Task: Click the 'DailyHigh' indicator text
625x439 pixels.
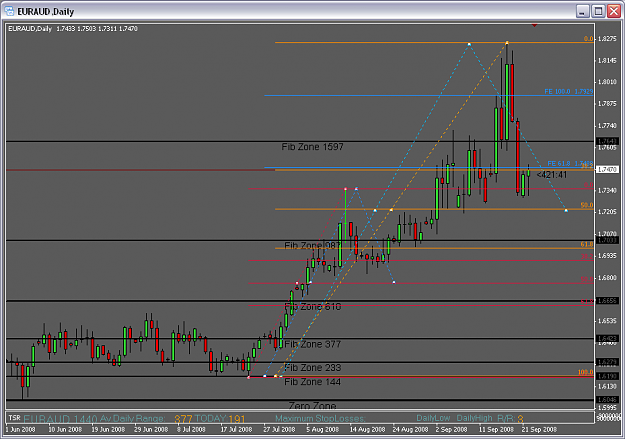Action: (474, 418)
